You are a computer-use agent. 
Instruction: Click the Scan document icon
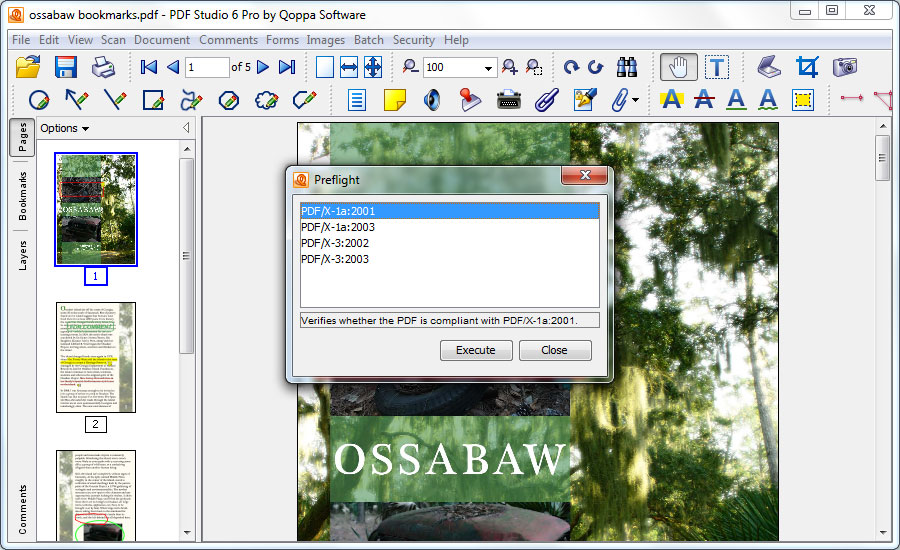tap(769, 67)
